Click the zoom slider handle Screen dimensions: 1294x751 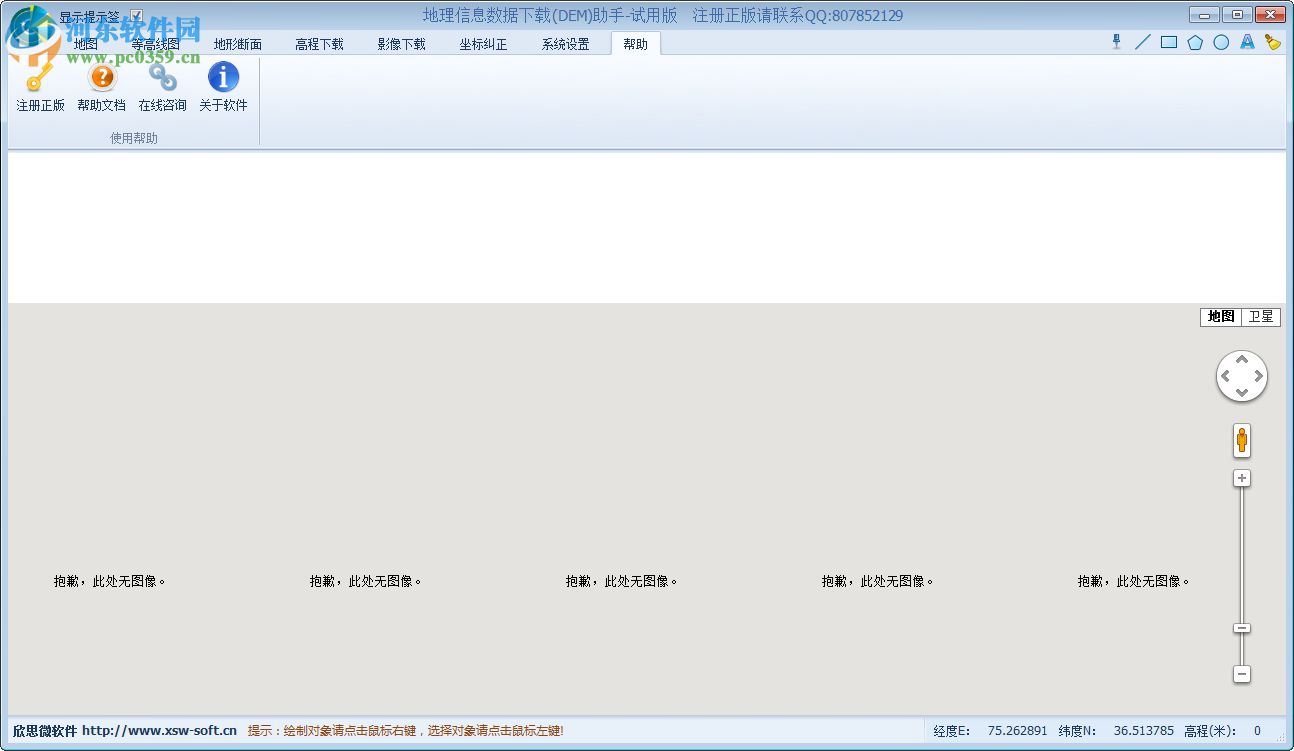point(1242,628)
